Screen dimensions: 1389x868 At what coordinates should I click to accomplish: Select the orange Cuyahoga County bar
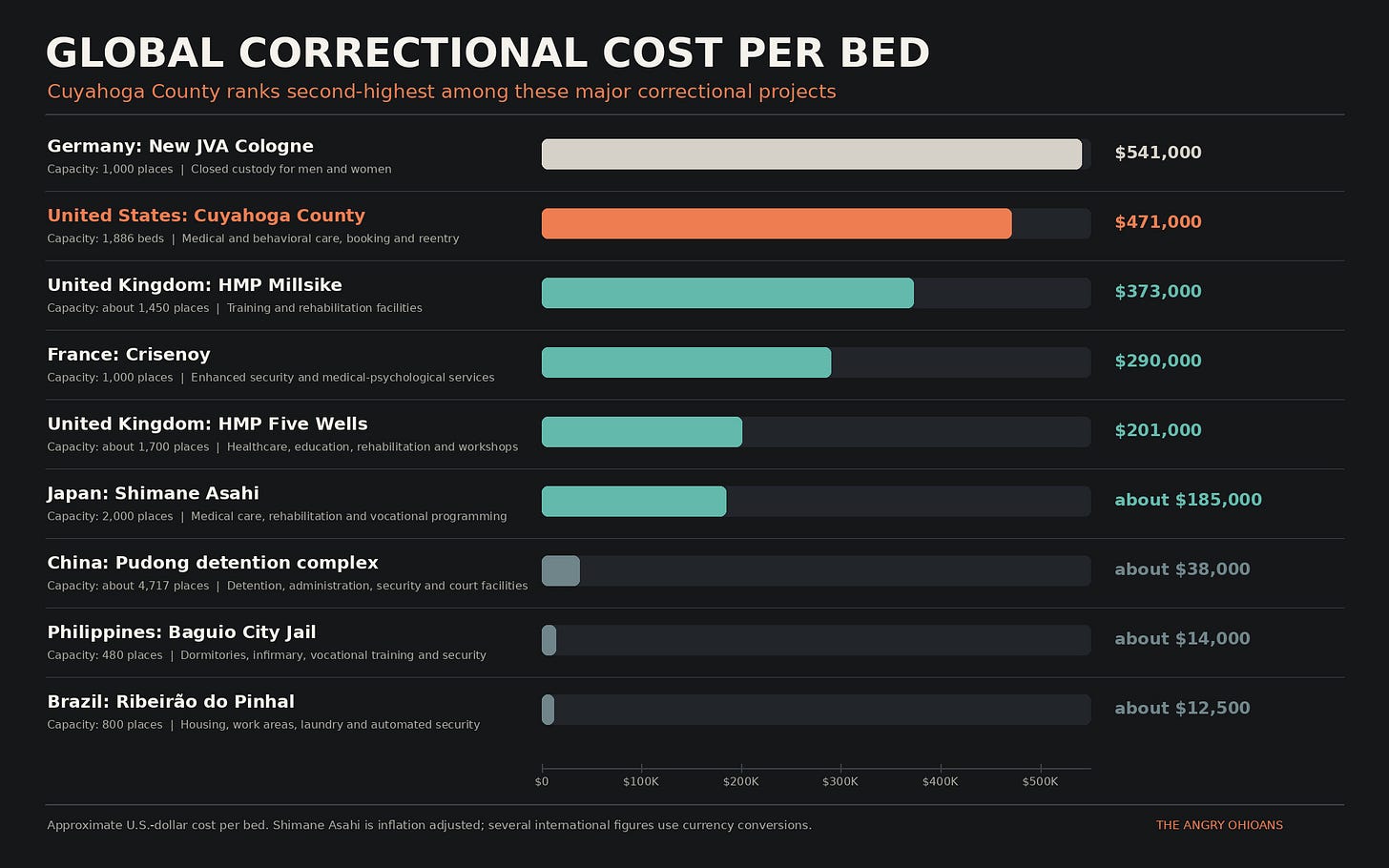777,223
